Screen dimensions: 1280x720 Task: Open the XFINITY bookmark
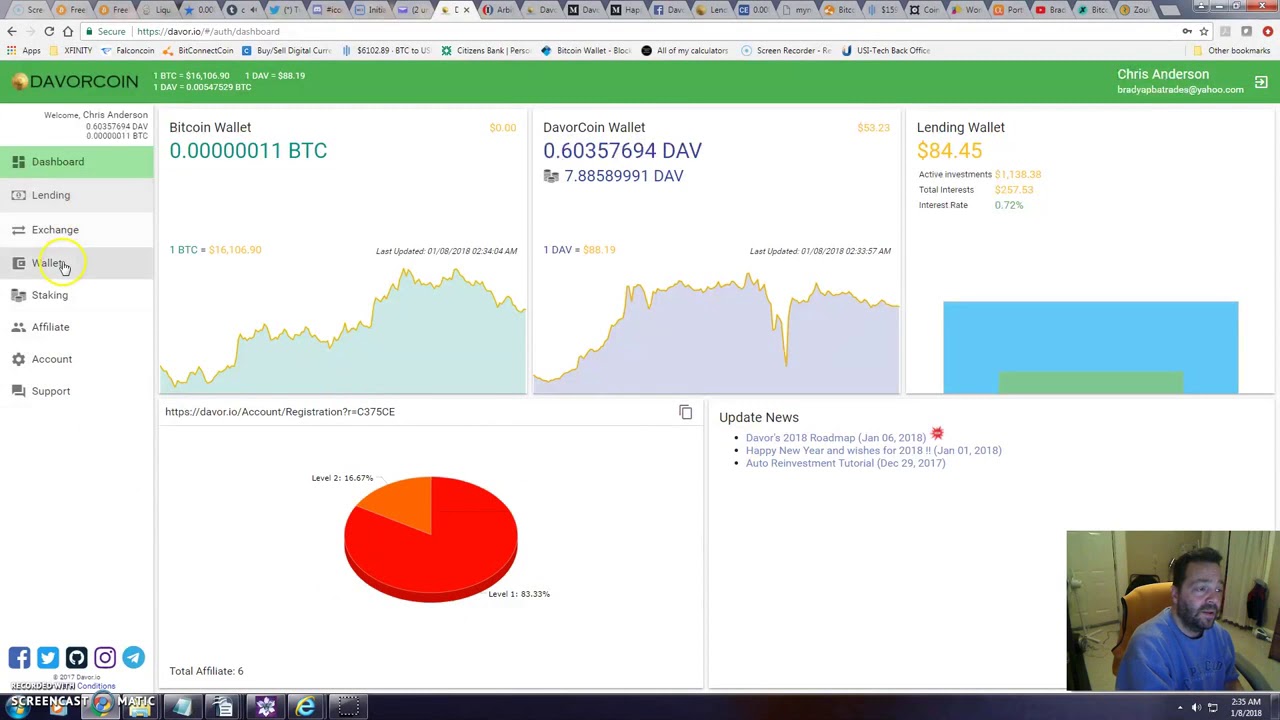point(71,50)
